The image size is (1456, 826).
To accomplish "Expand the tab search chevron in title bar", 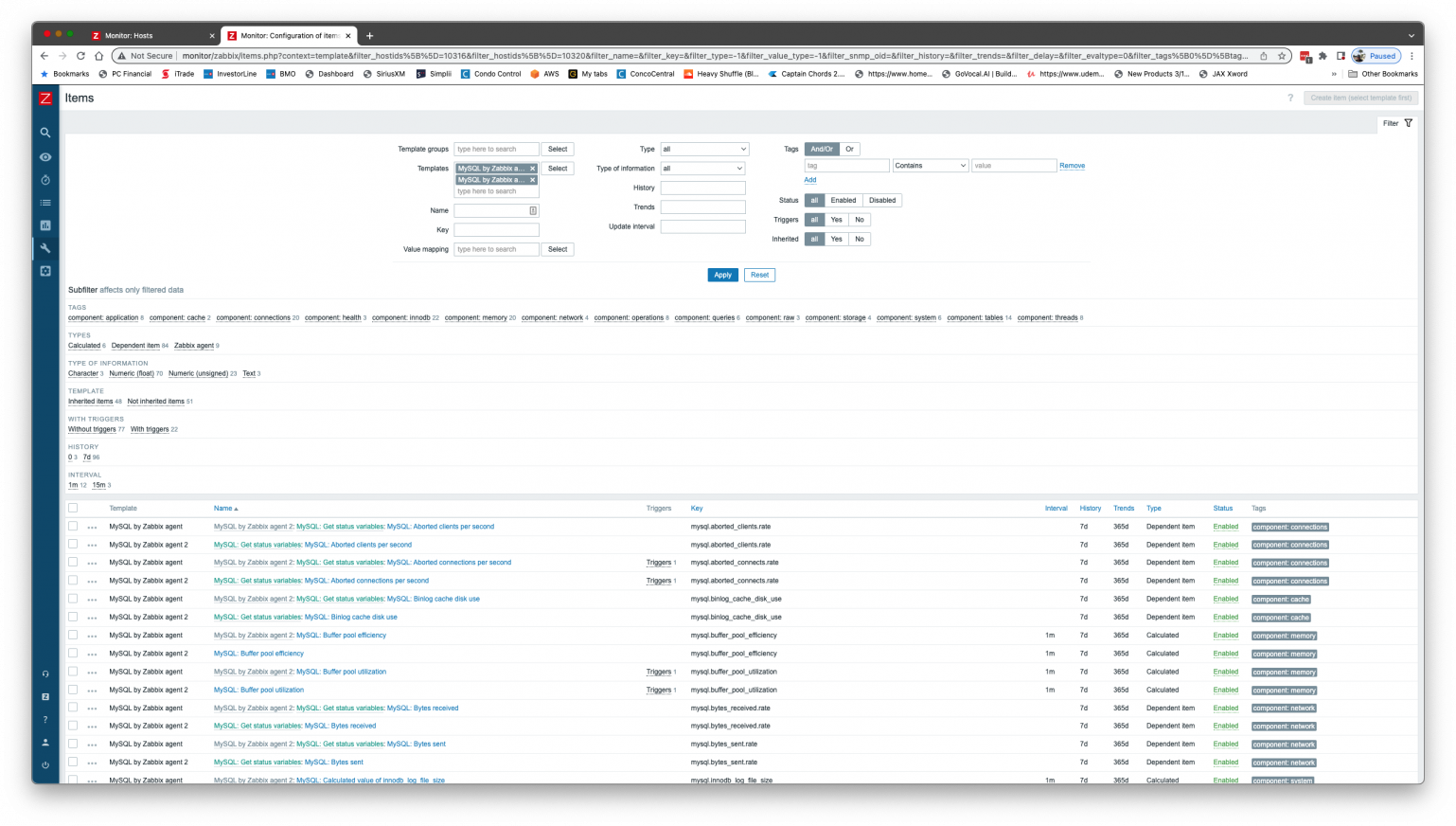I will (x=1411, y=36).
